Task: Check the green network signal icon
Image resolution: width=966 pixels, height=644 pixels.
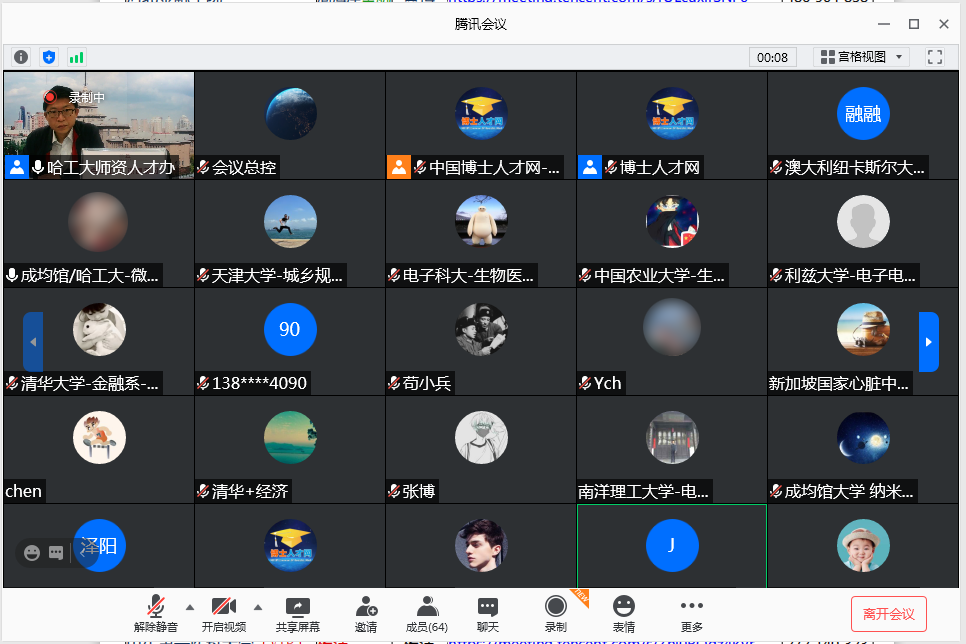Action: pyautogui.click(x=76, y=57)
